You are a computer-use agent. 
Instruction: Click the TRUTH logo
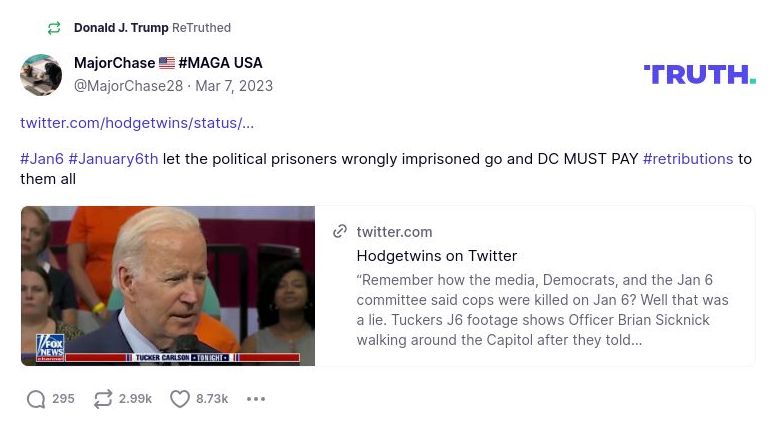699,74
